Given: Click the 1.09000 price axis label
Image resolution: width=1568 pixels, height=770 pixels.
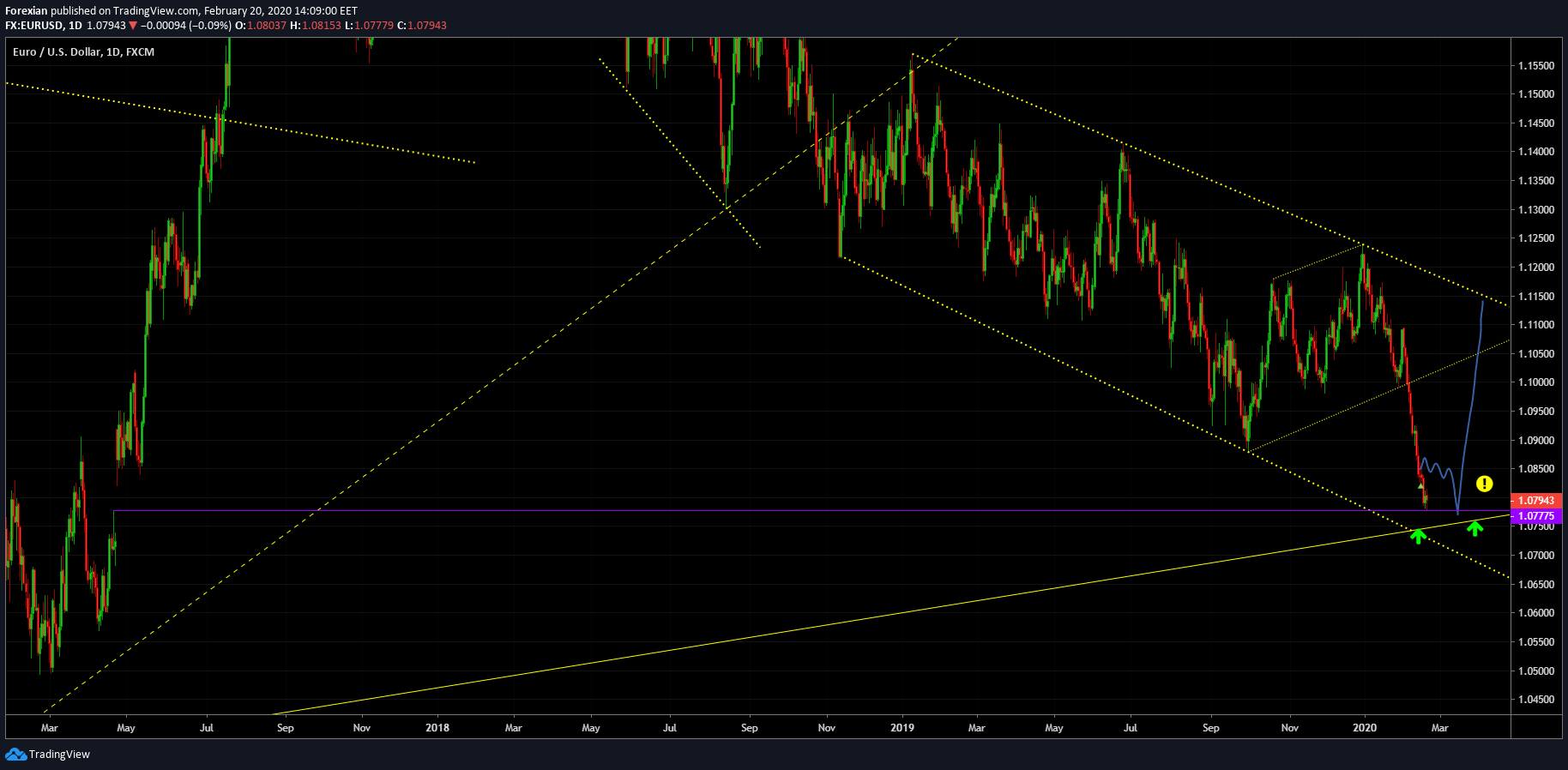Looking at the screenshot, I should tap(1536, 441).
